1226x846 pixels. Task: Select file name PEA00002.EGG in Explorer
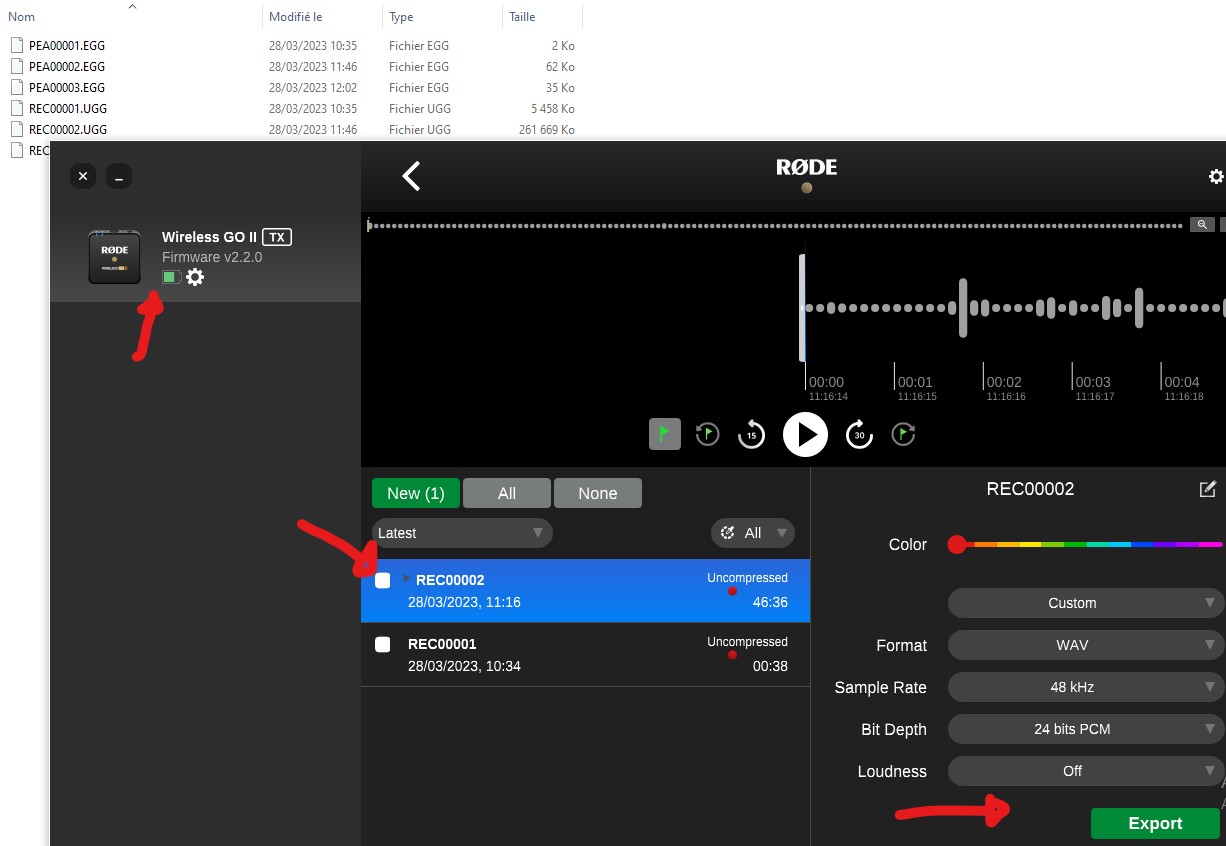67,66
